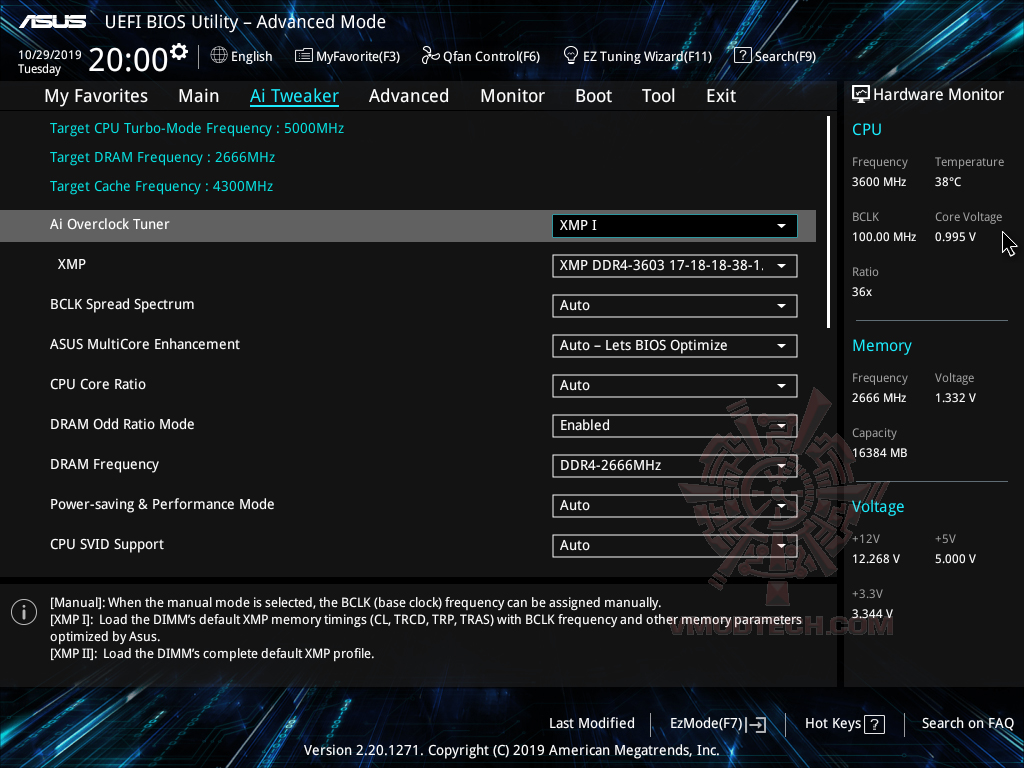The width and height of the screenshot is (1024, 768).
Task: Open the DRAM Frequency dropdown
Action: coord(674,465)
